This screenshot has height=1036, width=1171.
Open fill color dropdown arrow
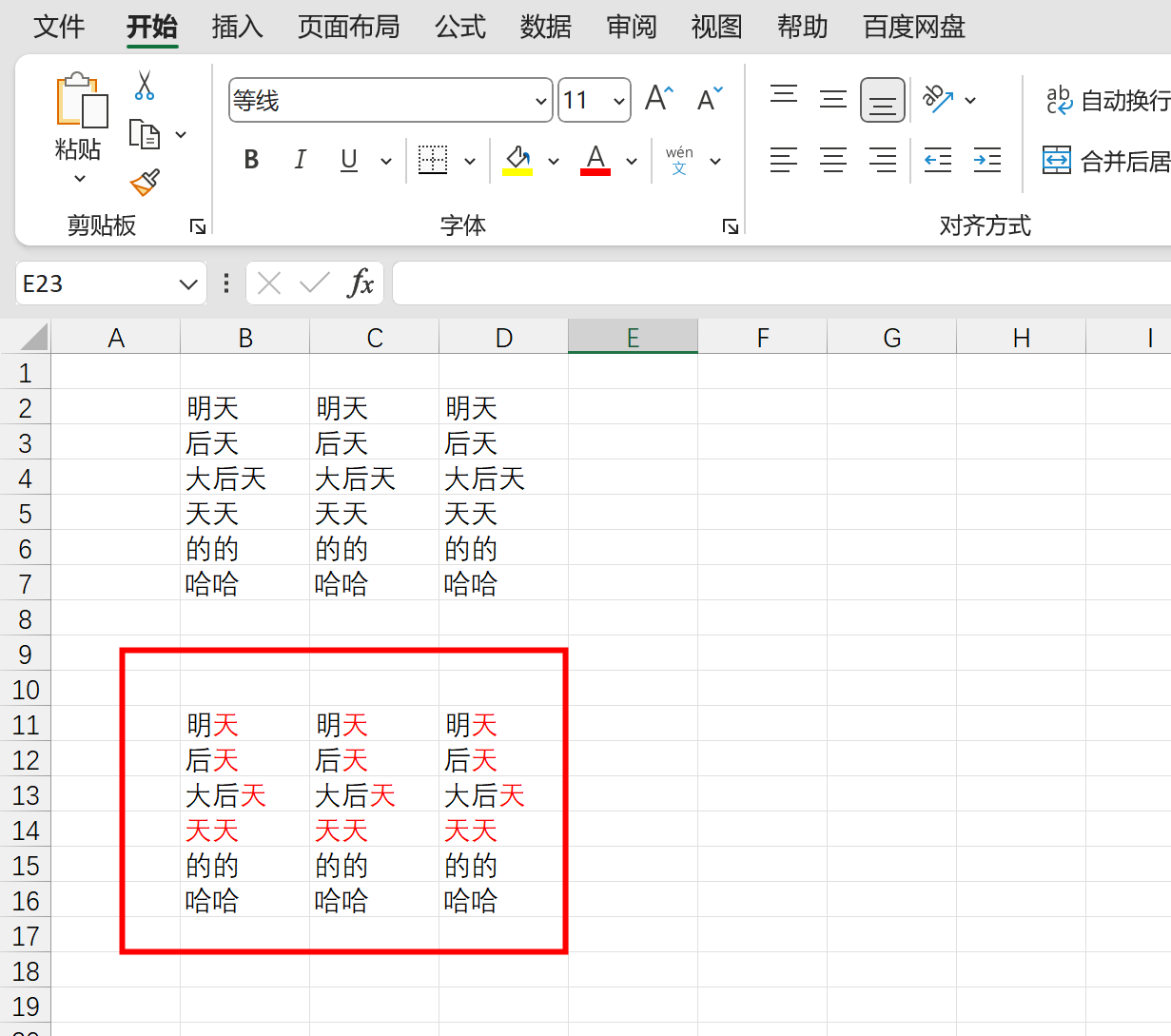tap(554, 161)
